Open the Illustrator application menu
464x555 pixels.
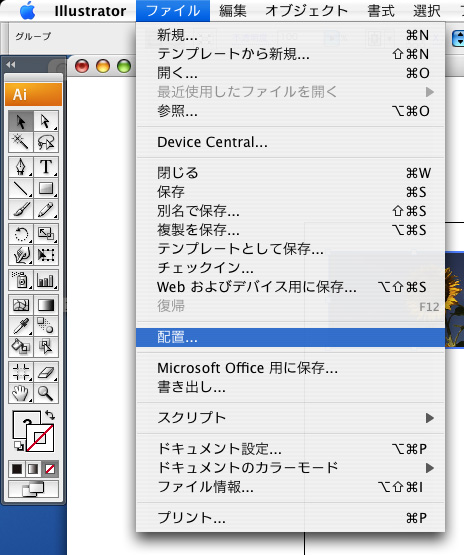tap(90, 11)
